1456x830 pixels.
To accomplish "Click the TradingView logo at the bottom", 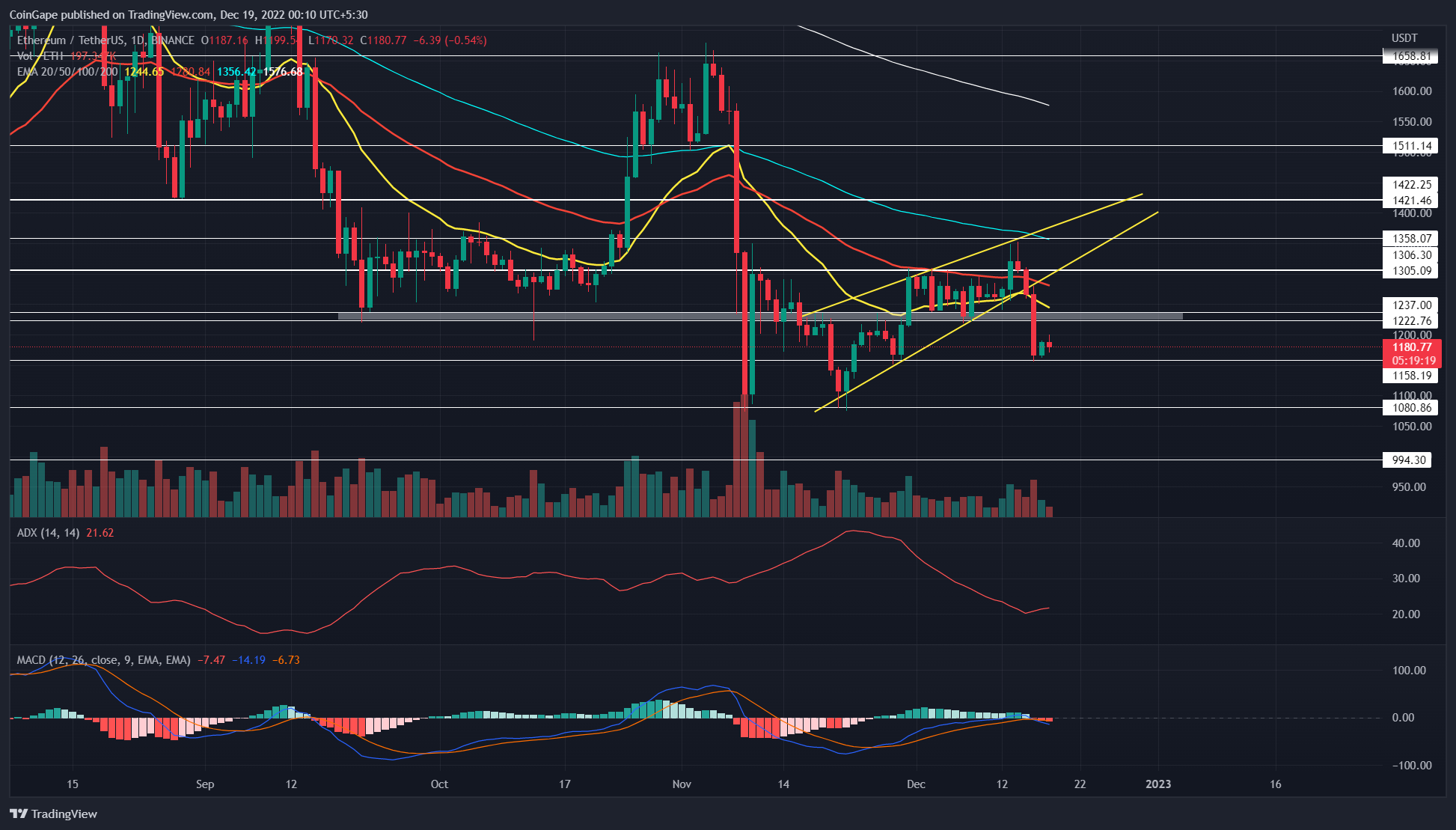I will point(54,814).
